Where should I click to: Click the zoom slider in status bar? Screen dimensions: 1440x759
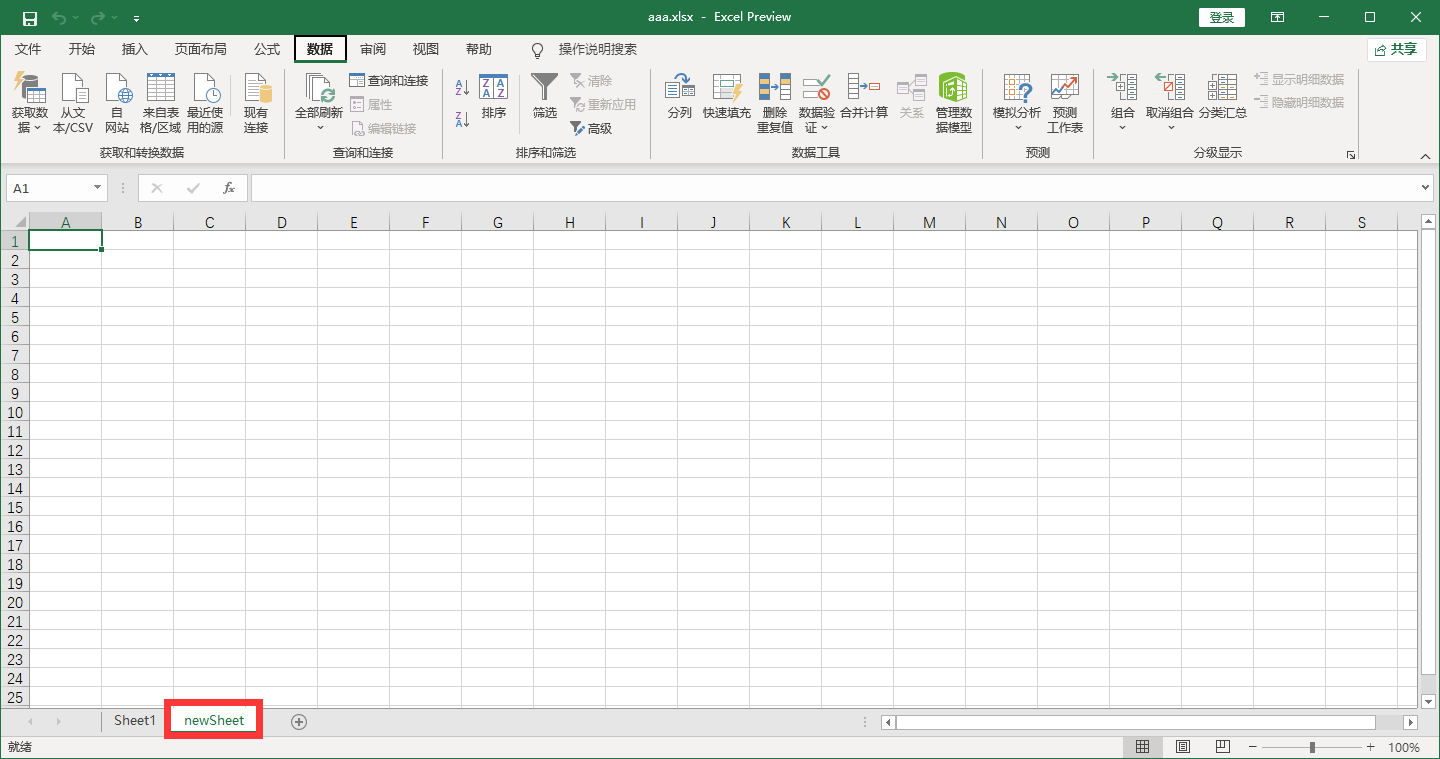1312,747
